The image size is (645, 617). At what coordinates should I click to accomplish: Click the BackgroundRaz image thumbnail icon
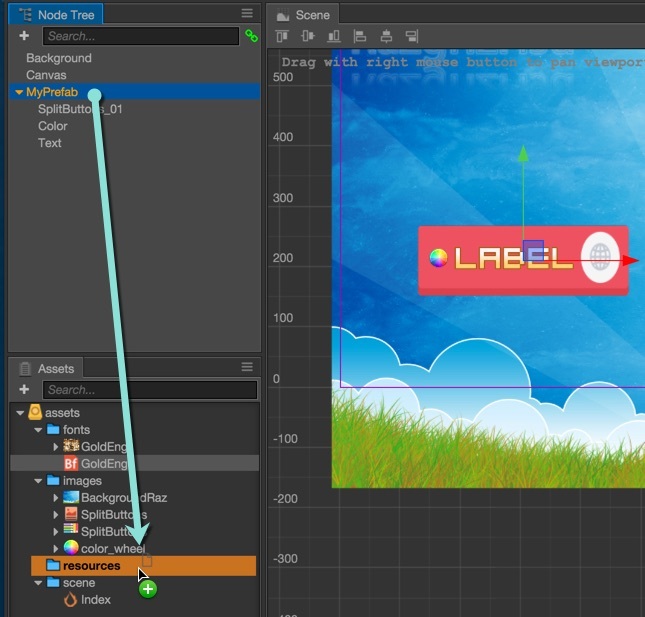71,497
